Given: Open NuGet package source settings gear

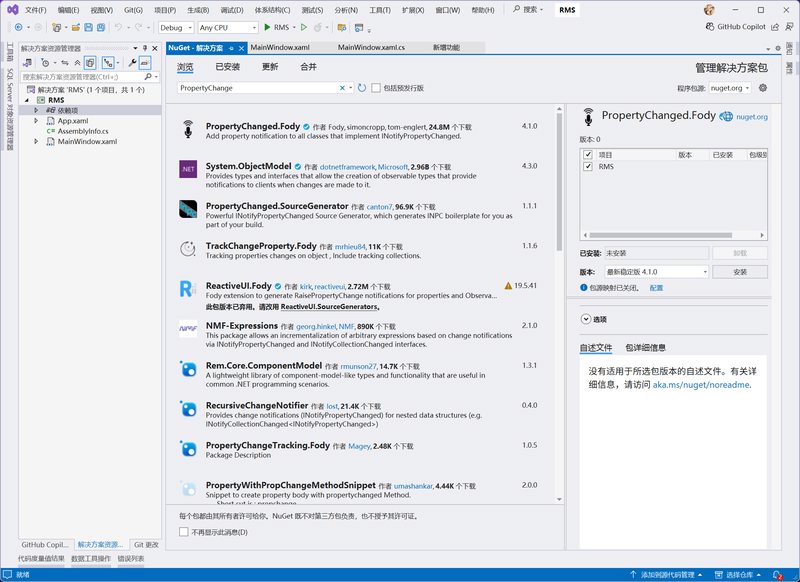Looking at the screenshot, I should click(x=763, y=88).
